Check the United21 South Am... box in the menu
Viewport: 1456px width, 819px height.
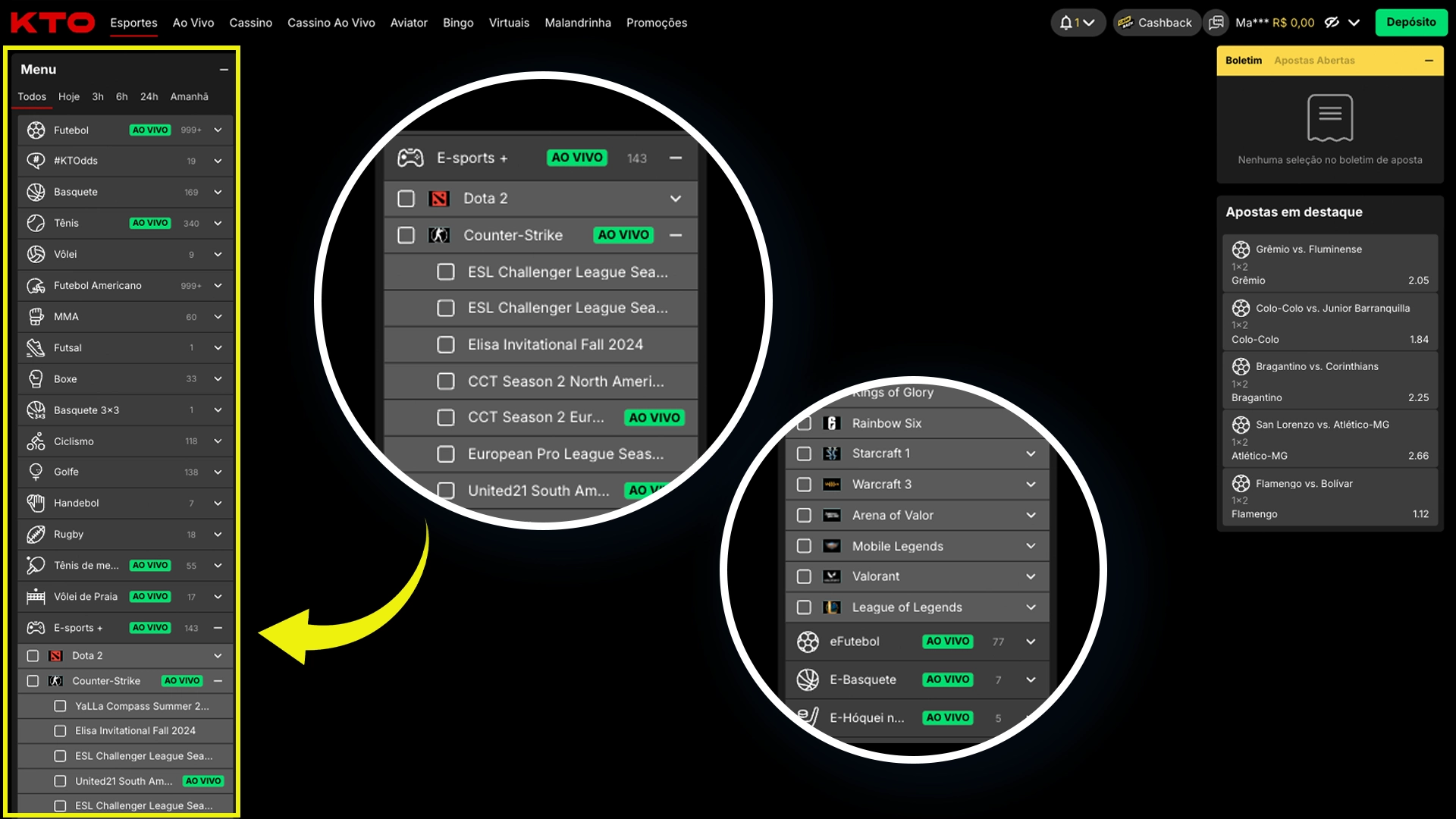click(60, 781)
